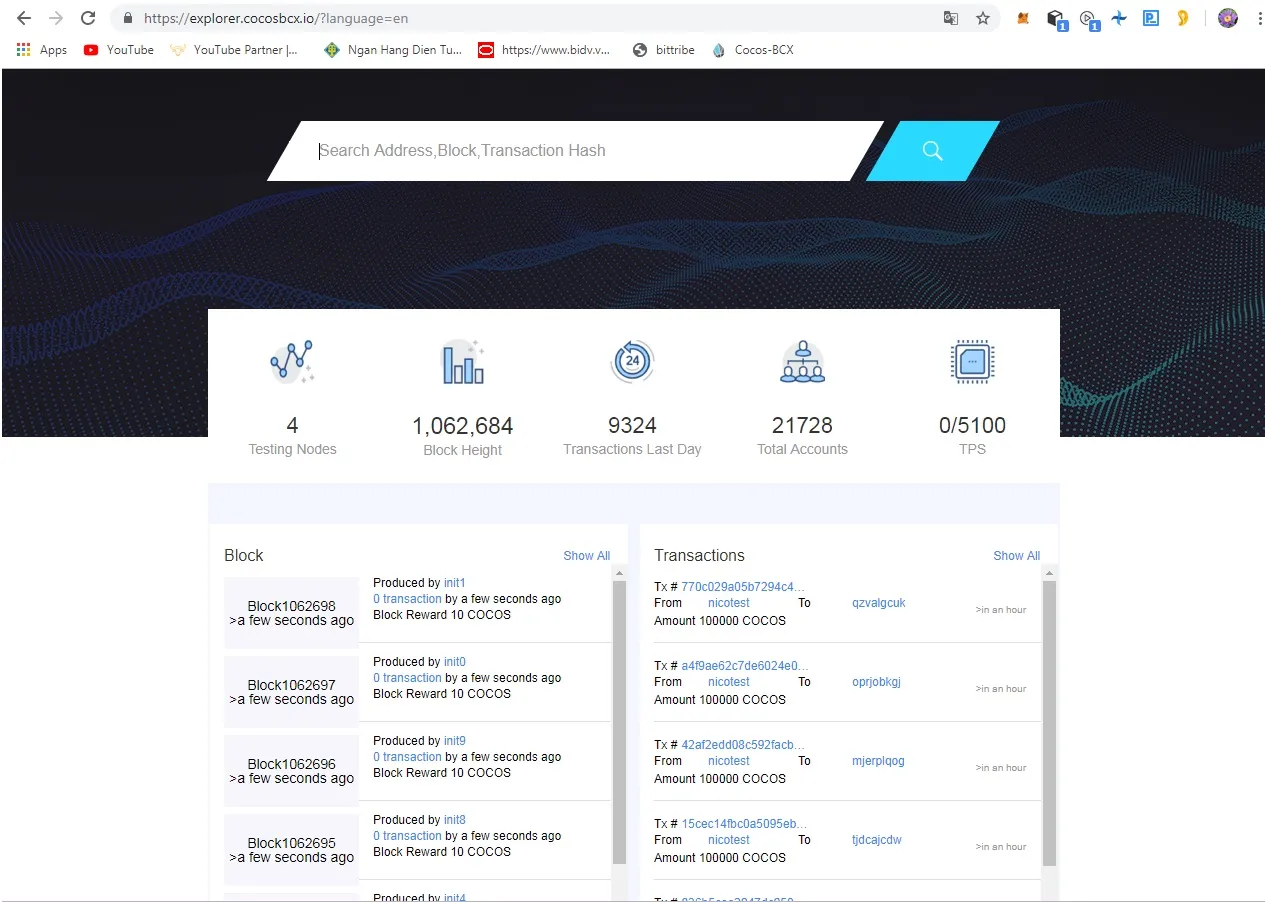The width and height of the screenshot is (1265, 902).
Task: Click the Block list scrollbar
Action: [x=619, y=720]
